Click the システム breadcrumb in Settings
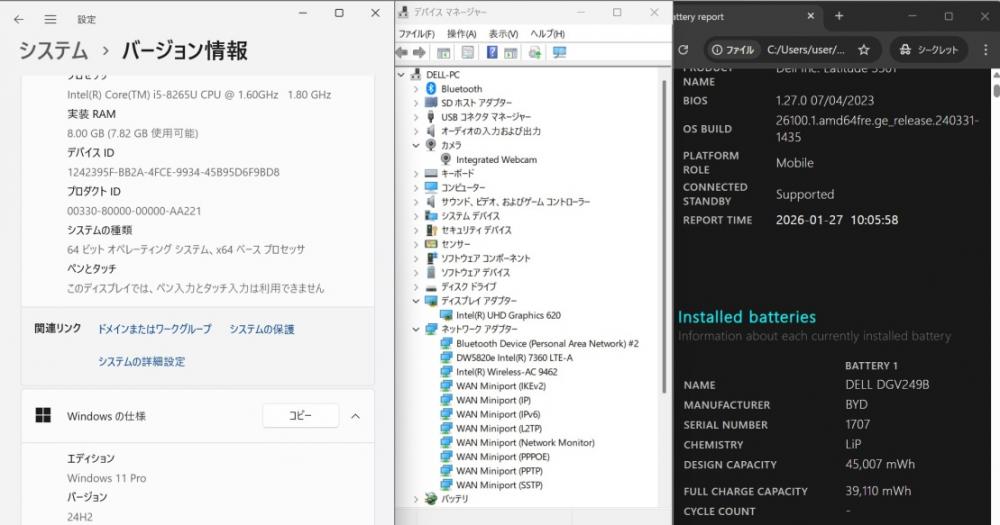 [x=54, y=50]
